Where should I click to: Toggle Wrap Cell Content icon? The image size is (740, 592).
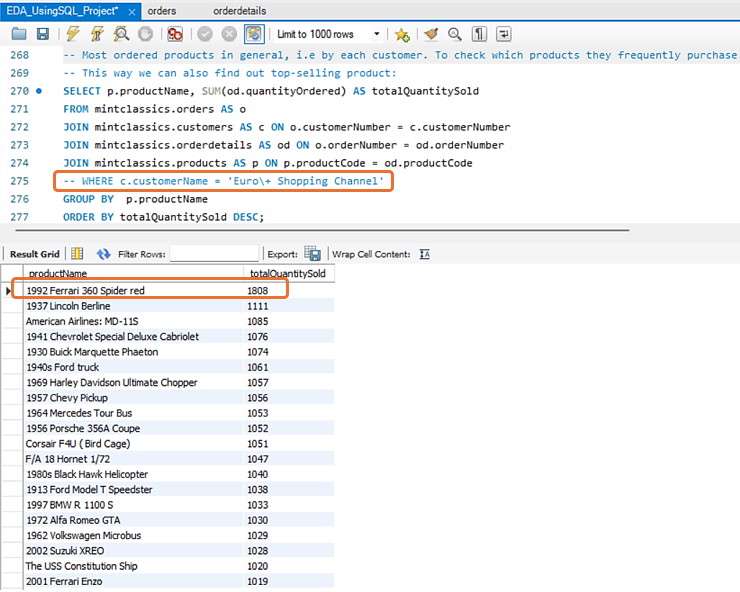click(x=425, y=254)
